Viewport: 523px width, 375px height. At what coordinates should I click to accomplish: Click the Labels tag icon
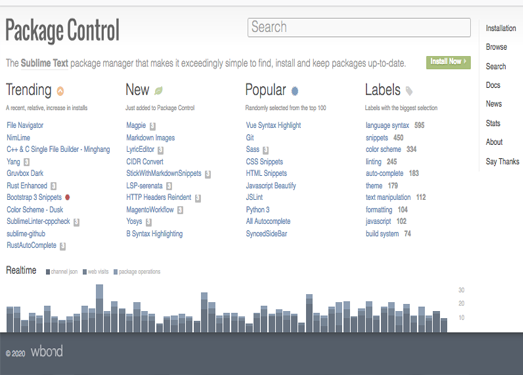tap(409, 90)
